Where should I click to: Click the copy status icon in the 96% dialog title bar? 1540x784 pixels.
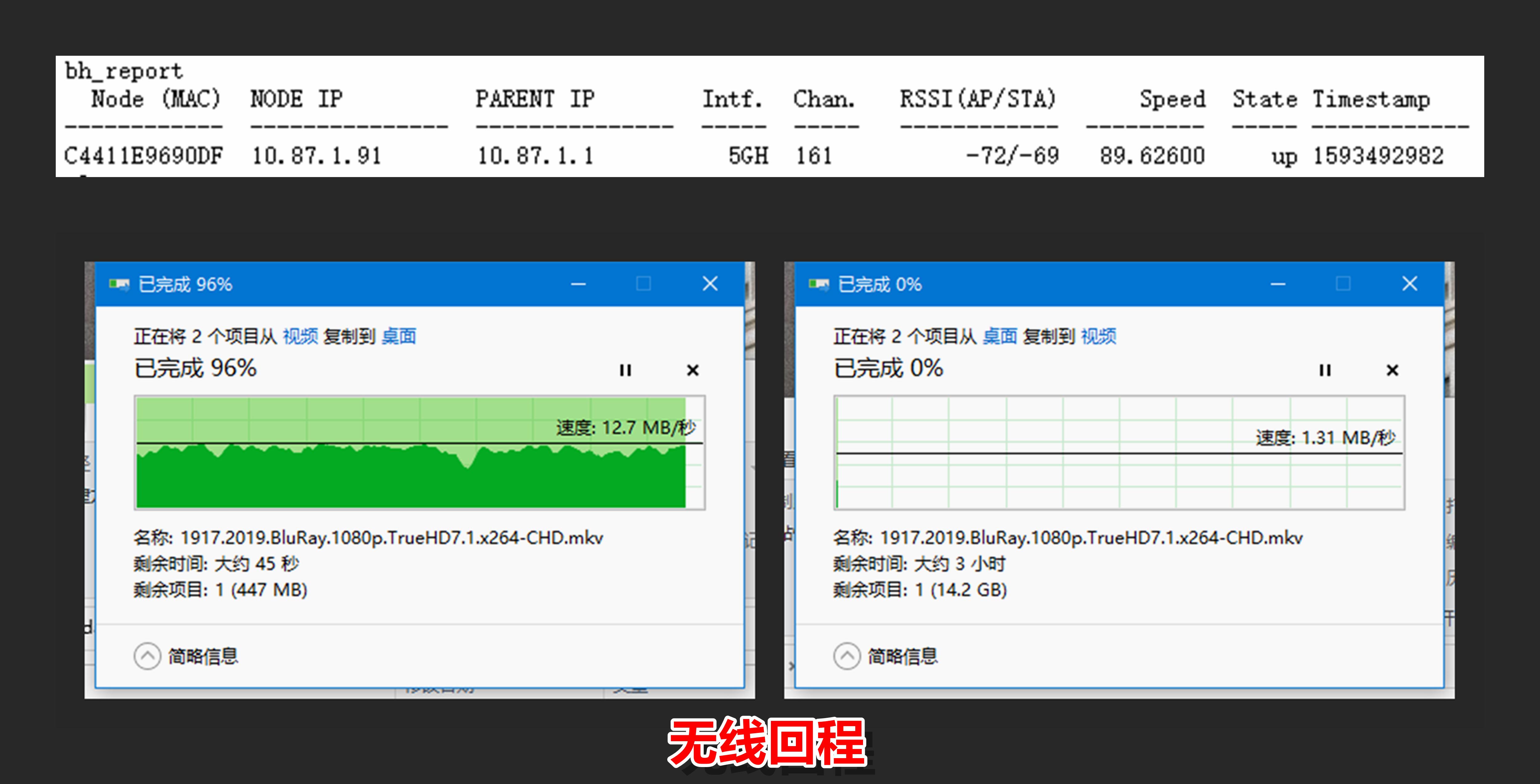point(119,285)
